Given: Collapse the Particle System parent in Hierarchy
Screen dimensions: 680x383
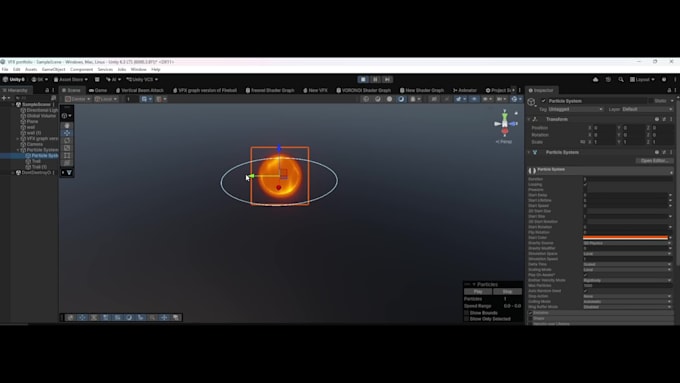Looking at the screenshot, I should [x=18, y=150].
